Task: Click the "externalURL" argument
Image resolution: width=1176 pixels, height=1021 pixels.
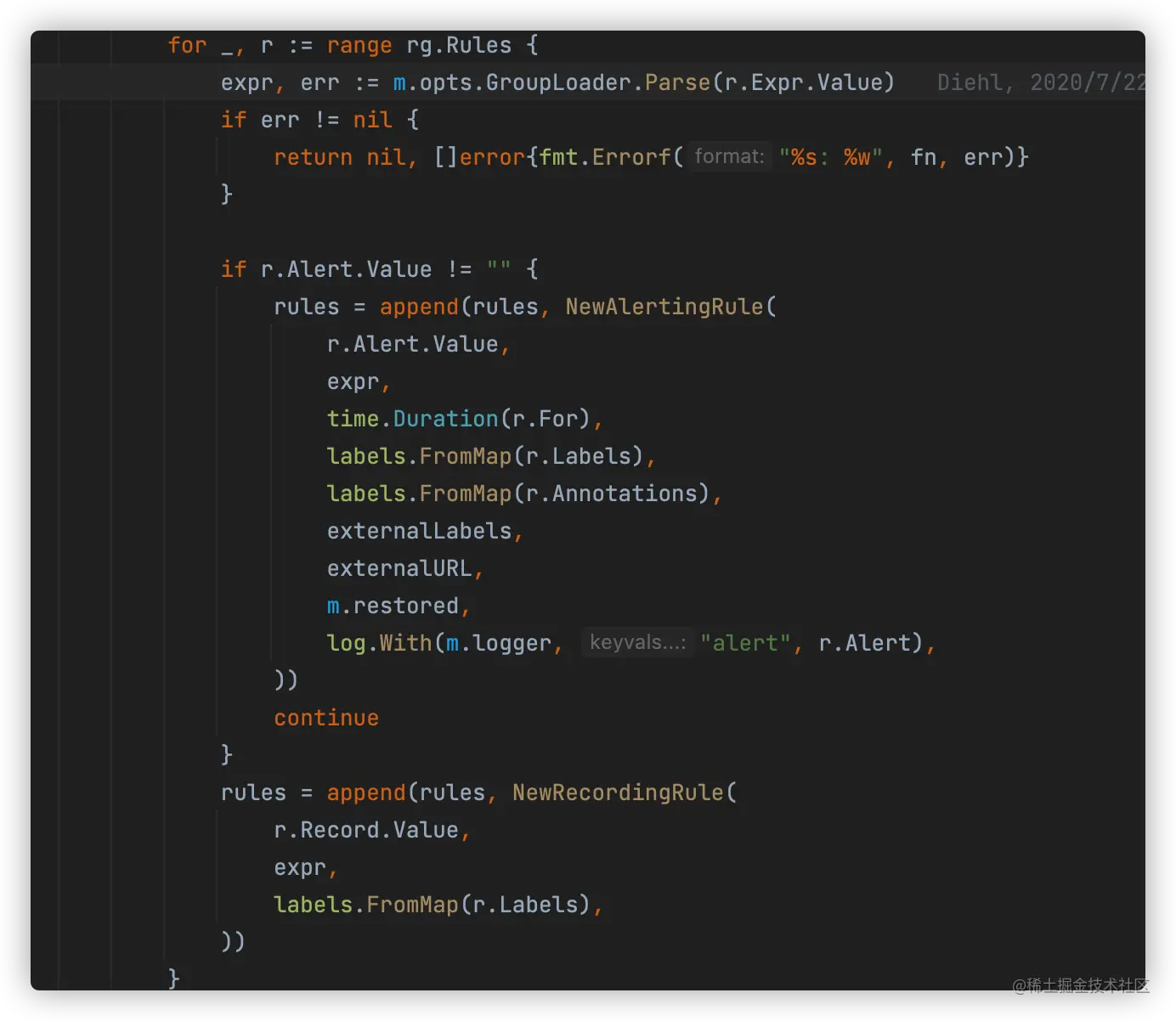Action: pos(399,569)
